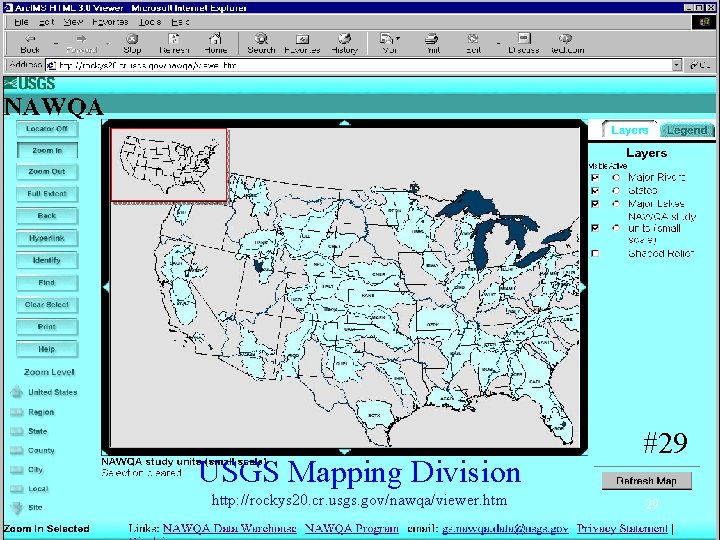Open the Mail button dropdown arrow
Image resolution: width=720 pixels, height=540 pixels.
(398, 39)
